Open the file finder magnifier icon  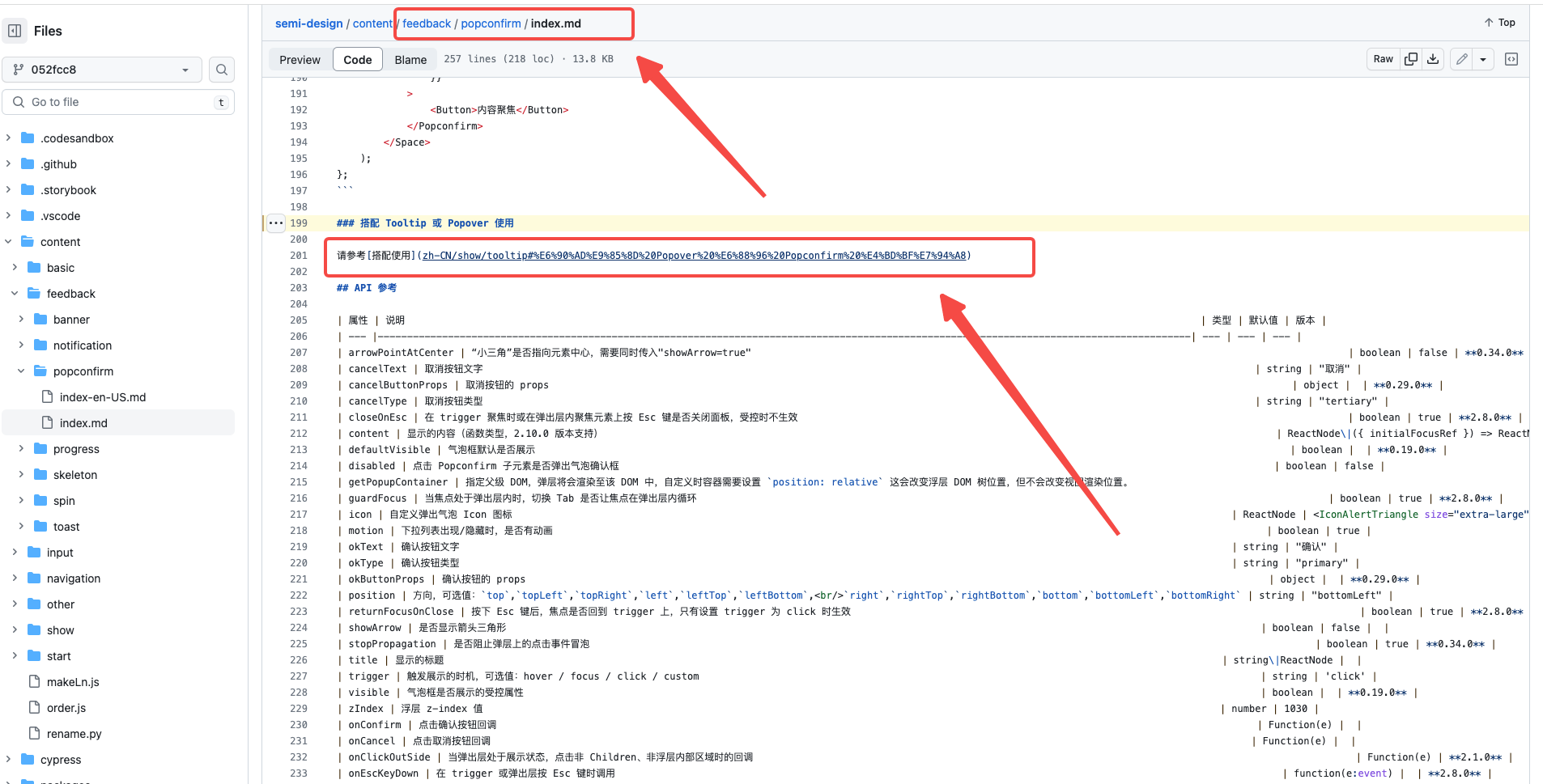[x=221, y=70]
